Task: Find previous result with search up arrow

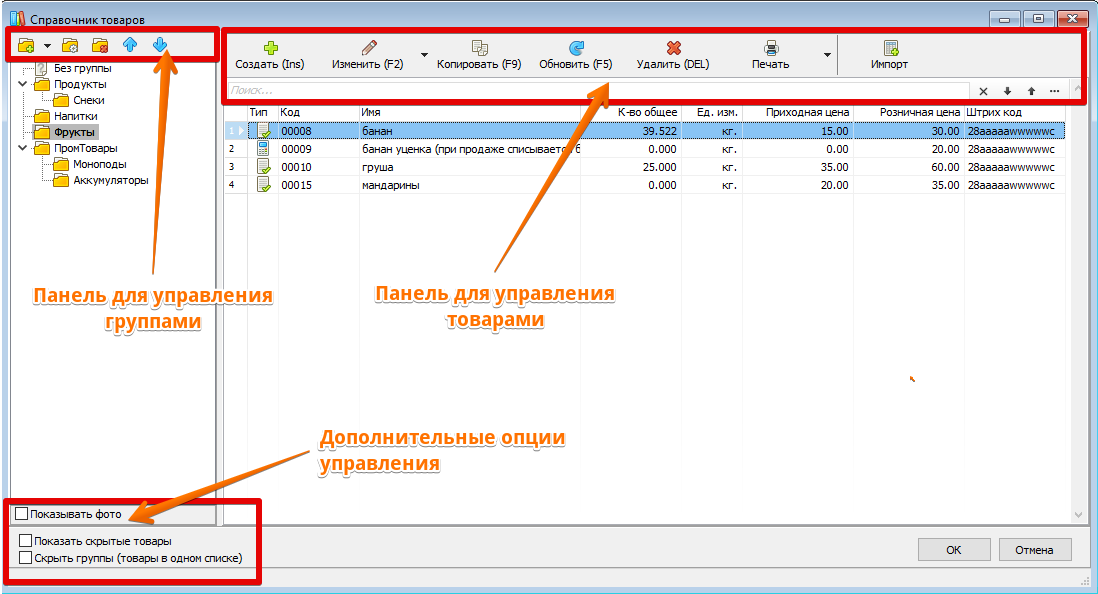Action: click(1031, 91)
